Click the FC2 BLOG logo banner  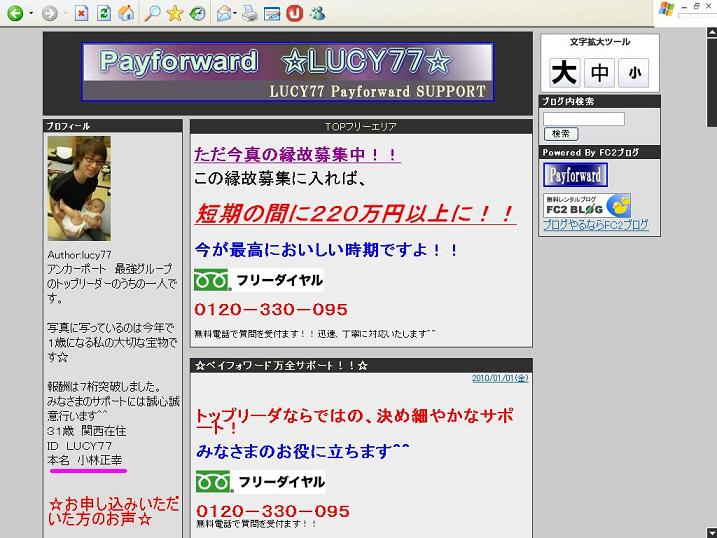587,205
